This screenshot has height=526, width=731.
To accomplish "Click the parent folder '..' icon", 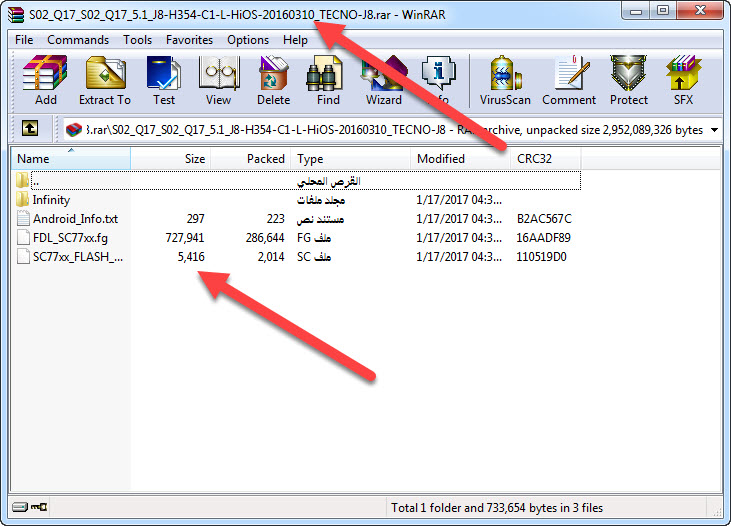I will pyautogui.click(x=22, y=180).
